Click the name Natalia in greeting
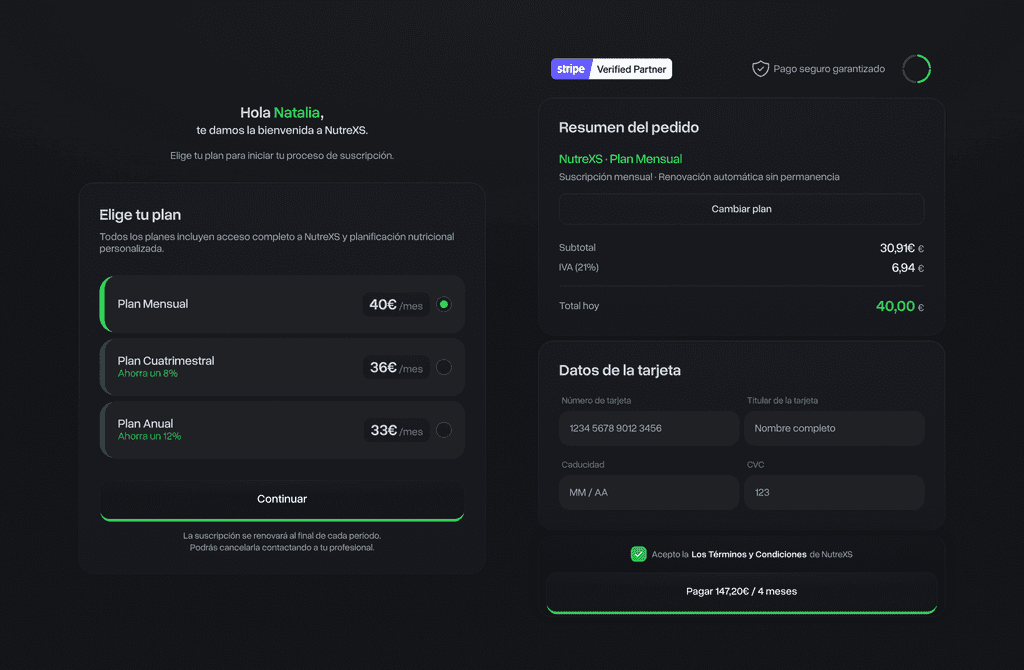The height and width of the screenshot is (670, 1024). 296,112
